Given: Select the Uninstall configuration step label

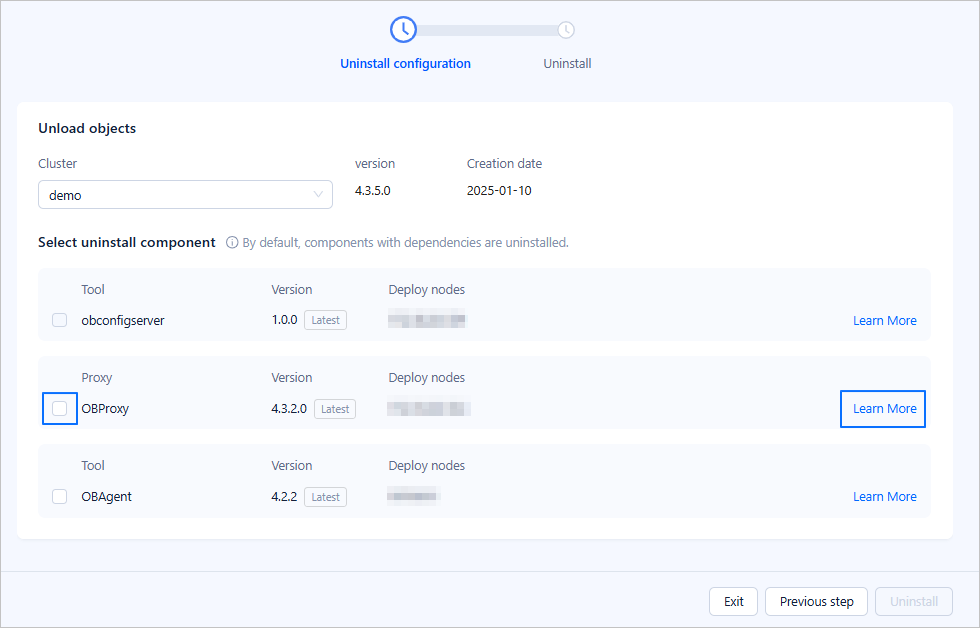Looking at the screenshot, I should tap(405, 64).
